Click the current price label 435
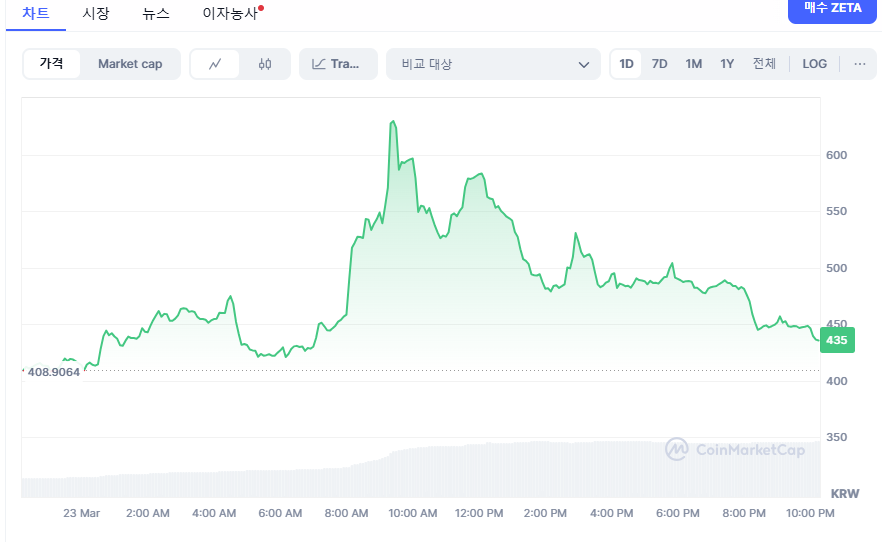Image resolution: width=882 pixels, height=542 pixels. click(x=837, y=340)
